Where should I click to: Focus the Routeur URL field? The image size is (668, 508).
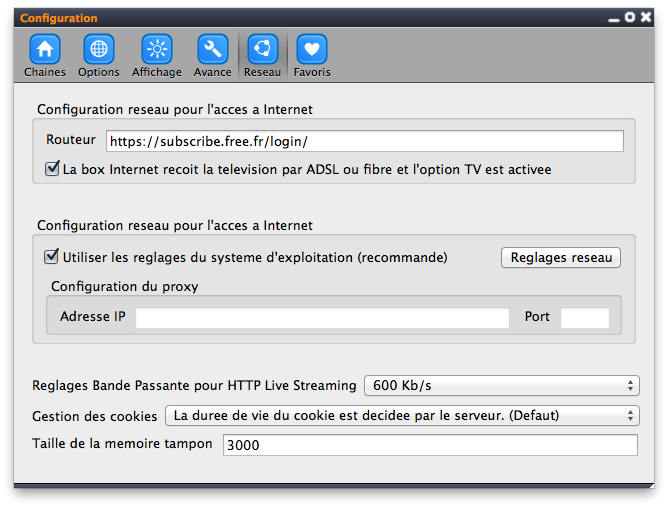click(x=365, y=141)
